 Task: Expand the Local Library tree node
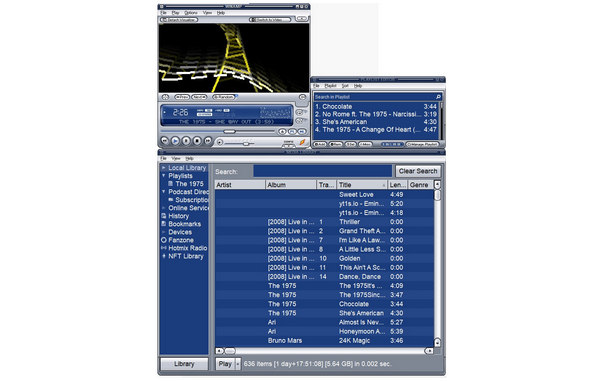pos(163,168)
